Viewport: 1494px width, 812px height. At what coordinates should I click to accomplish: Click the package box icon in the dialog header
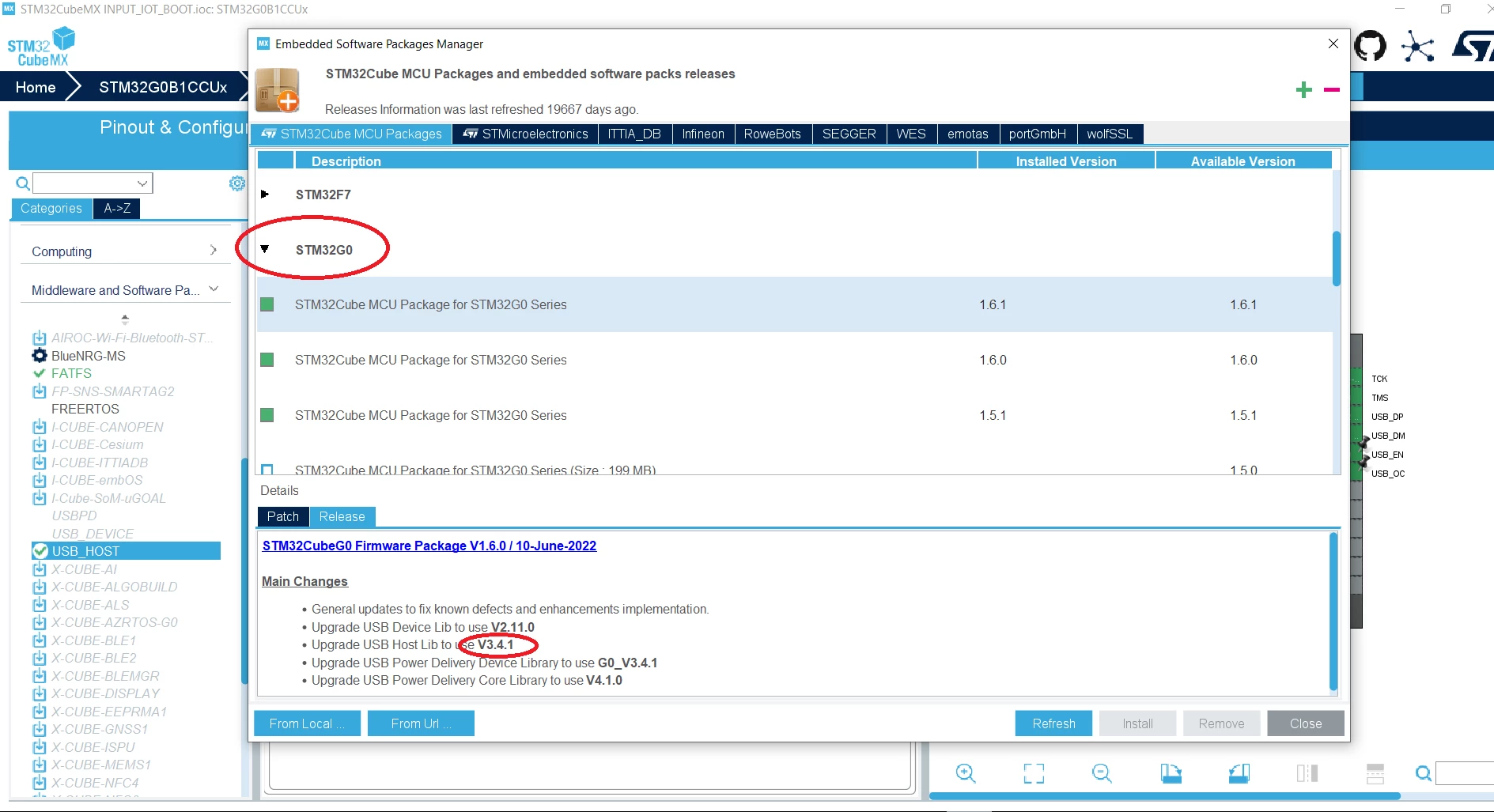click(x=278, y=90)
